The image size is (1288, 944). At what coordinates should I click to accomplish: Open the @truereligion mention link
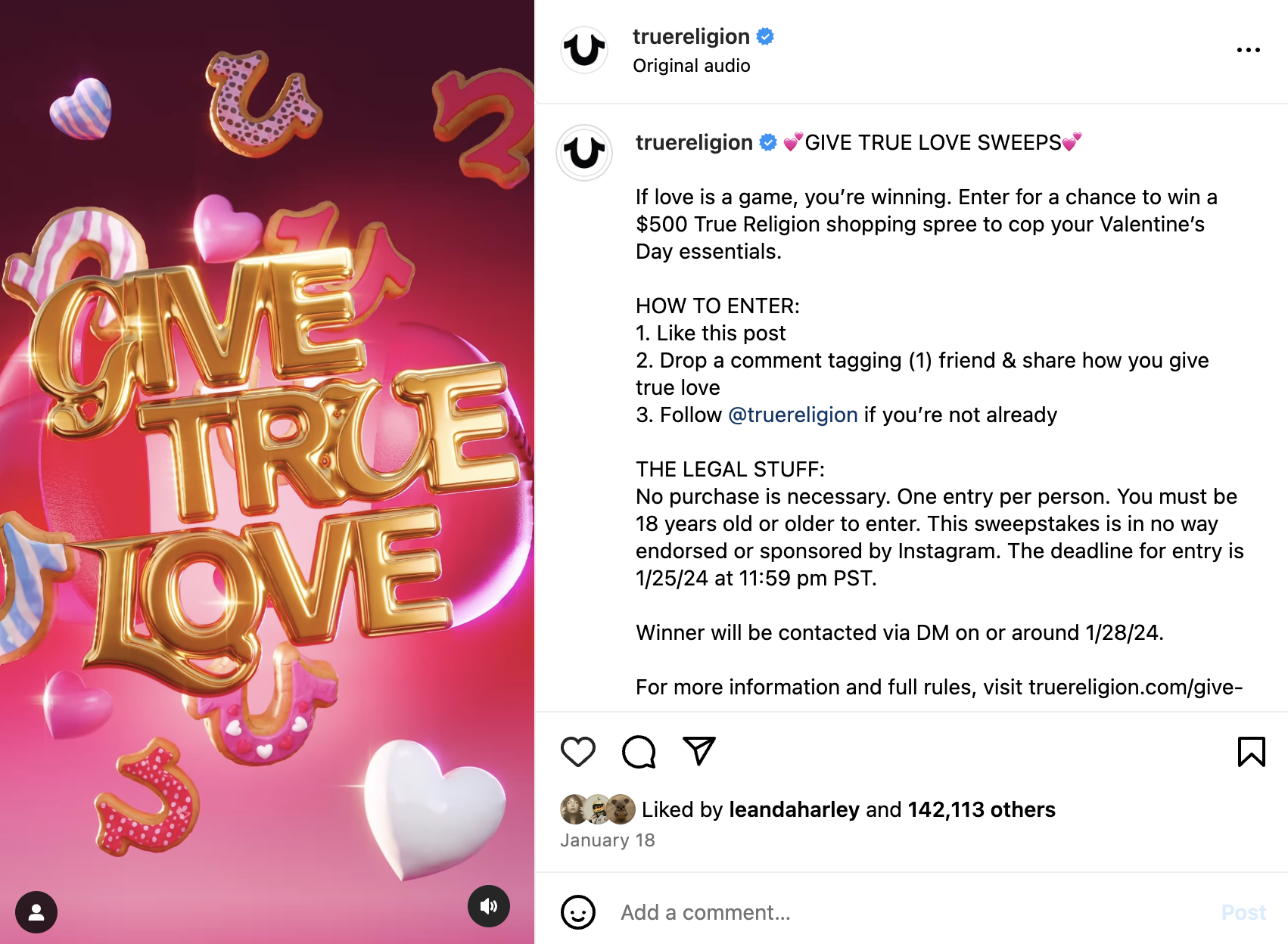tap(792, 415)
